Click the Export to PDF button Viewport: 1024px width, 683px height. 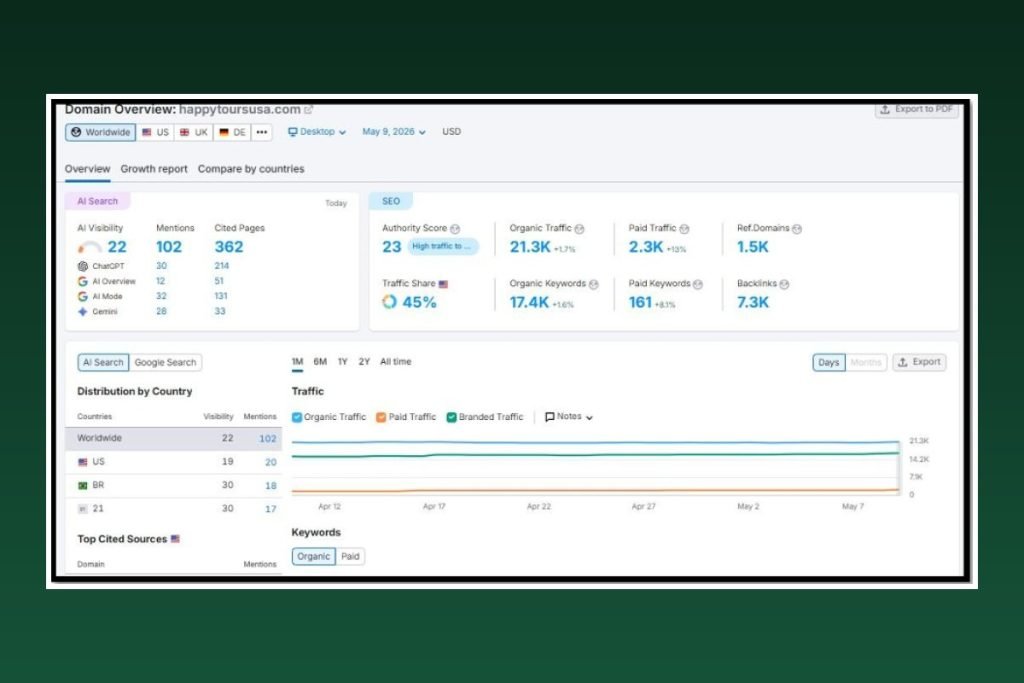(x=916, y=109)
